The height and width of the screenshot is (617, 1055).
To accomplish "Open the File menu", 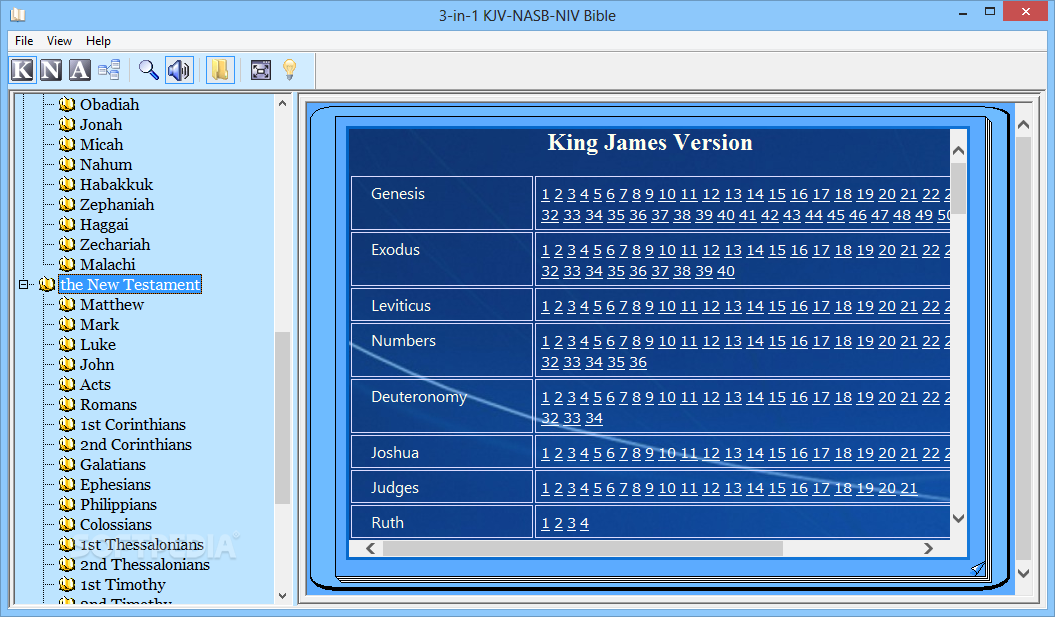I will click(24, 40).
